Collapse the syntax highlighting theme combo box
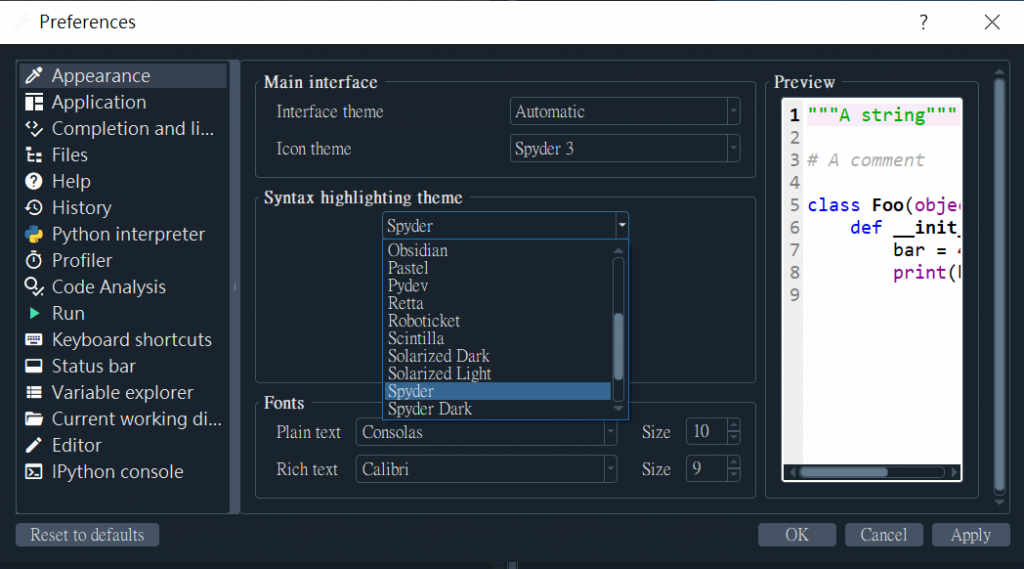The width and height of the screenshot is (1024, 569). (505, 225)
